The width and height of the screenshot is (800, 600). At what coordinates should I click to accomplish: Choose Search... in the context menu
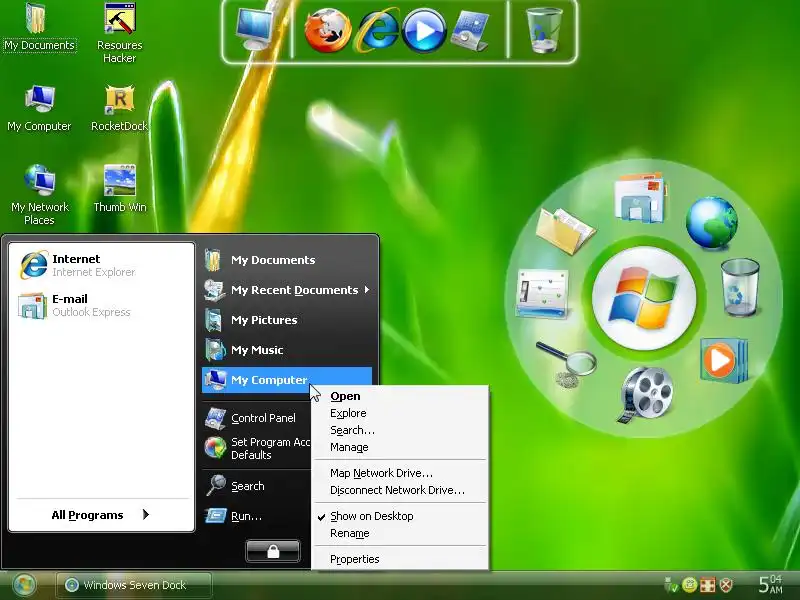pos(400,431)
